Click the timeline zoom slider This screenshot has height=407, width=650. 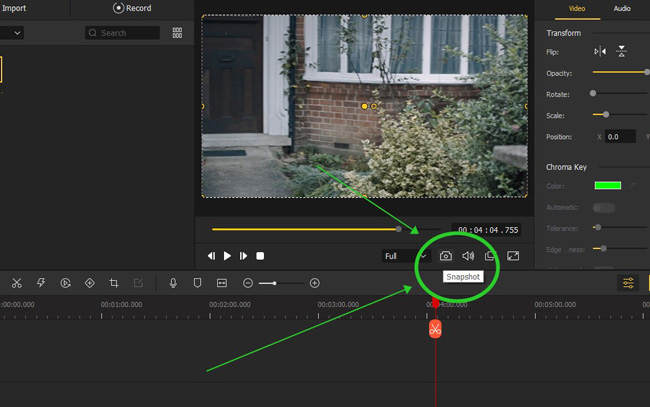point(281,283)
